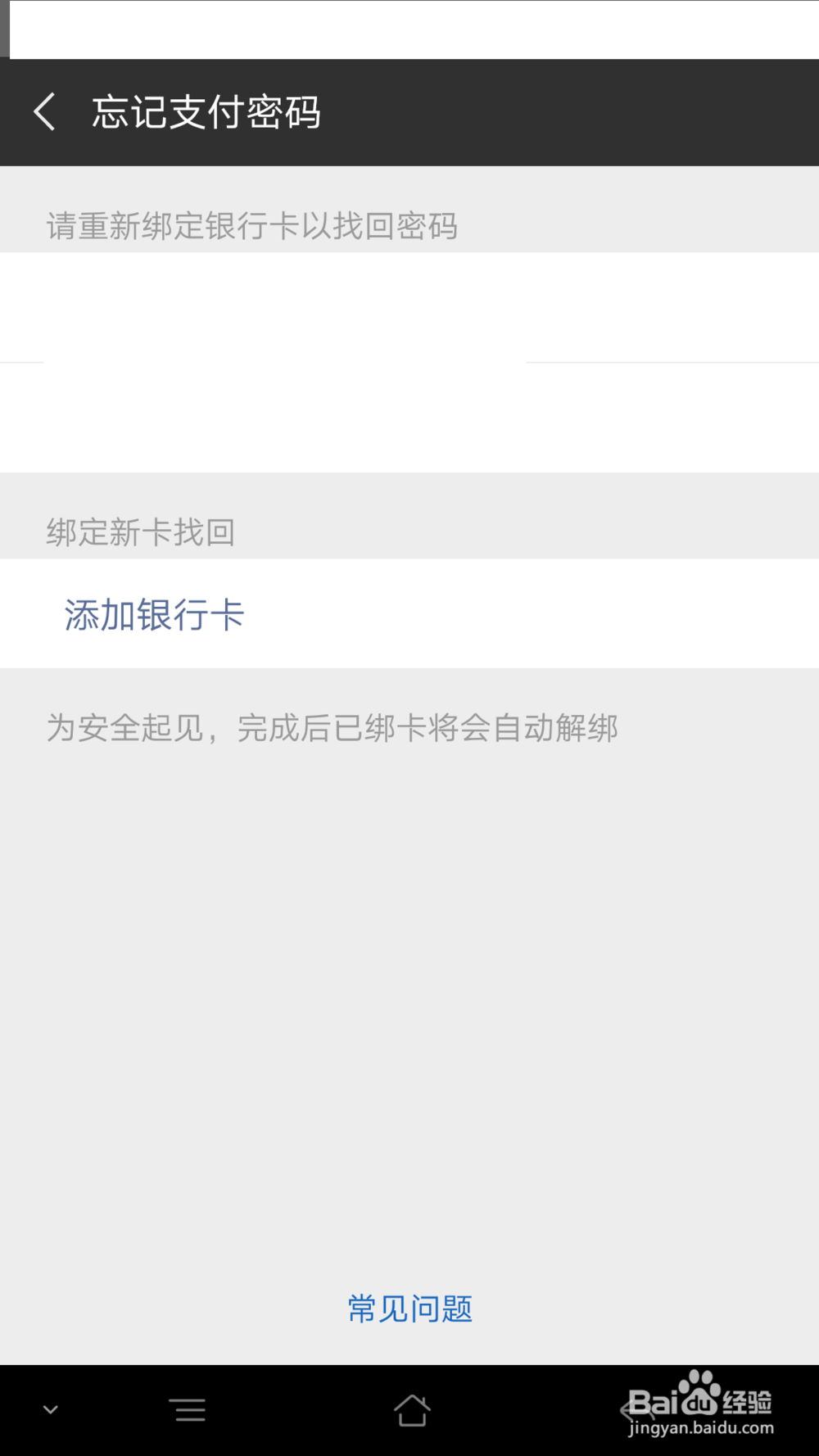Go back using the header arrow
Screen dimensions: 819x1456
coord(44,111)
